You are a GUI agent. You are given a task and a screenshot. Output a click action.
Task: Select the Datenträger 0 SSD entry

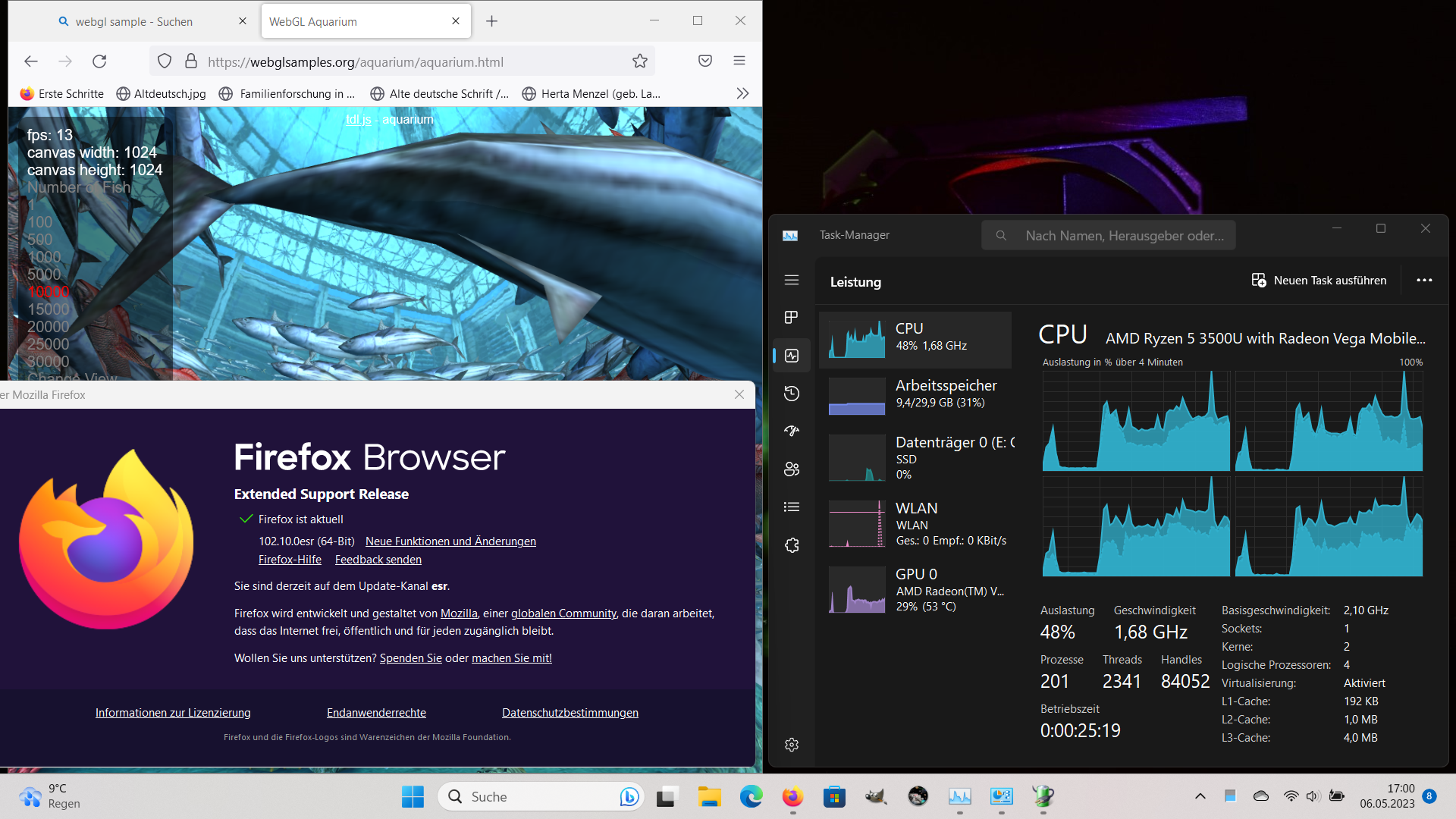coord(915,457)
